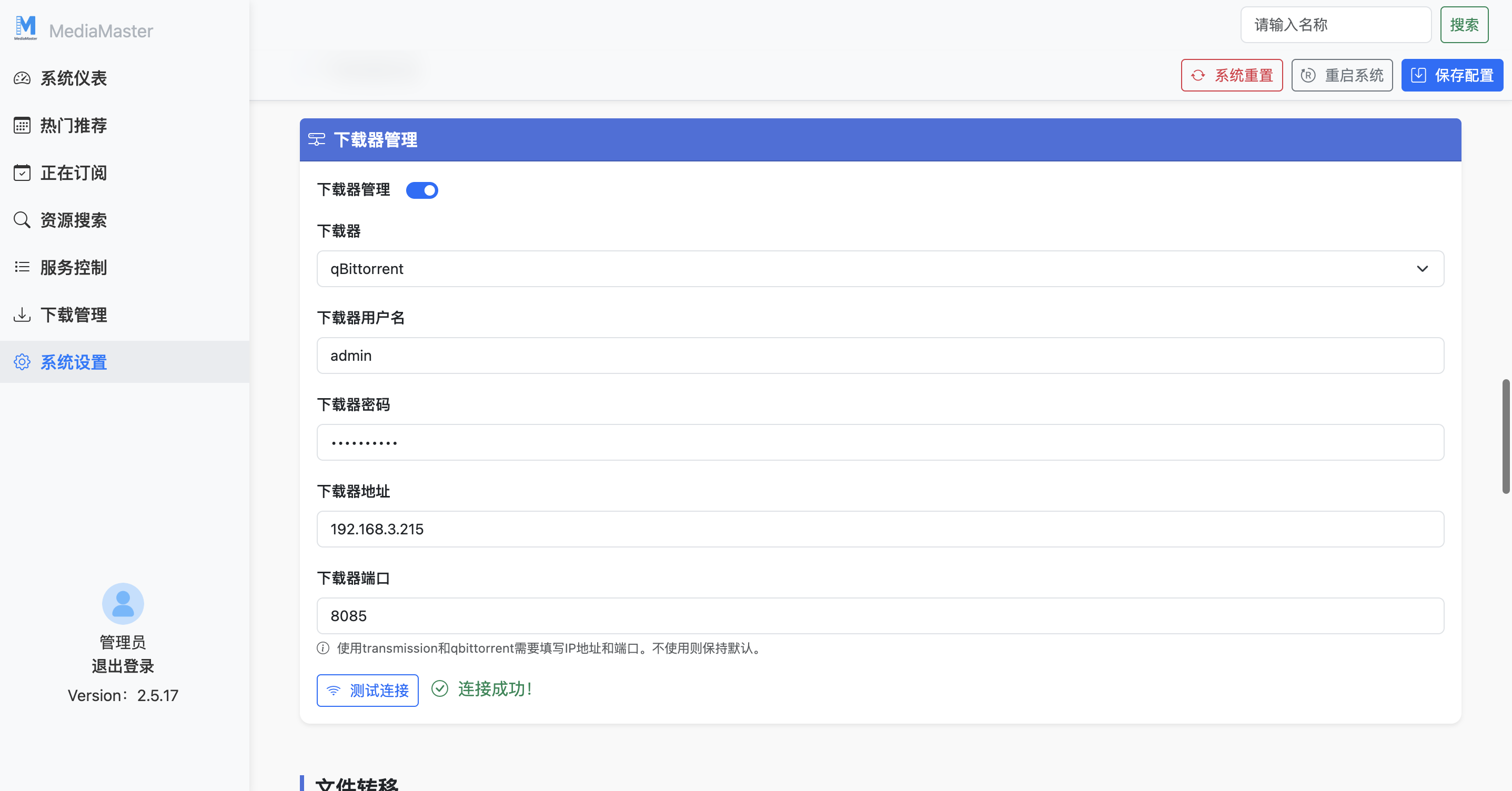1512x791 pixels.
Task: Click the 退出登录 link
Action: pos(123,666)
